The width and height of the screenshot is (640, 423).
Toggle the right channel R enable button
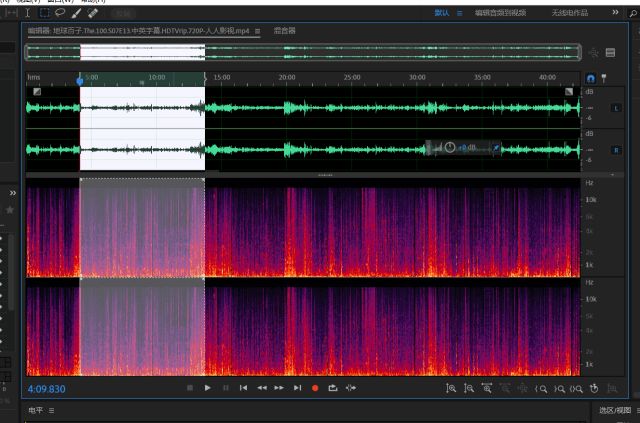(x=615, y=150)
